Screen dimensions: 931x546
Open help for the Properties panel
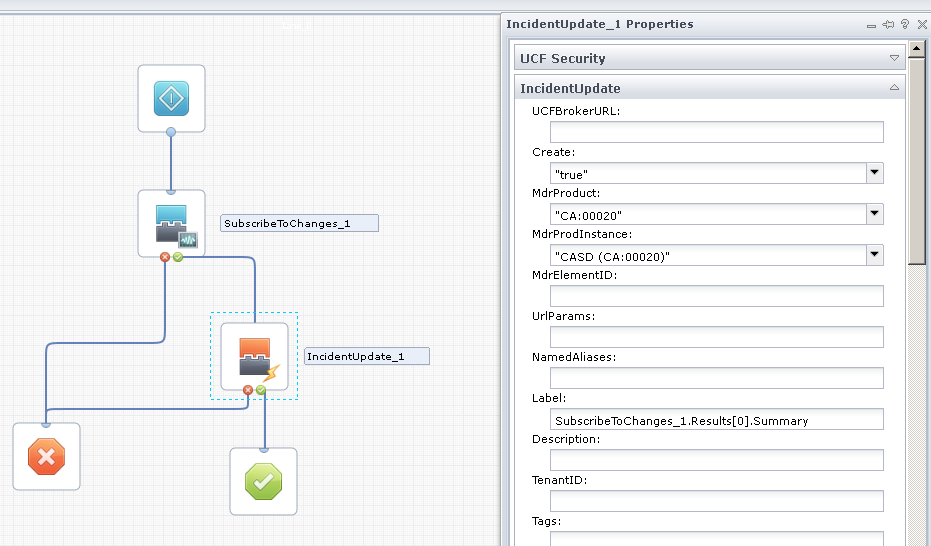coord(903,24)
